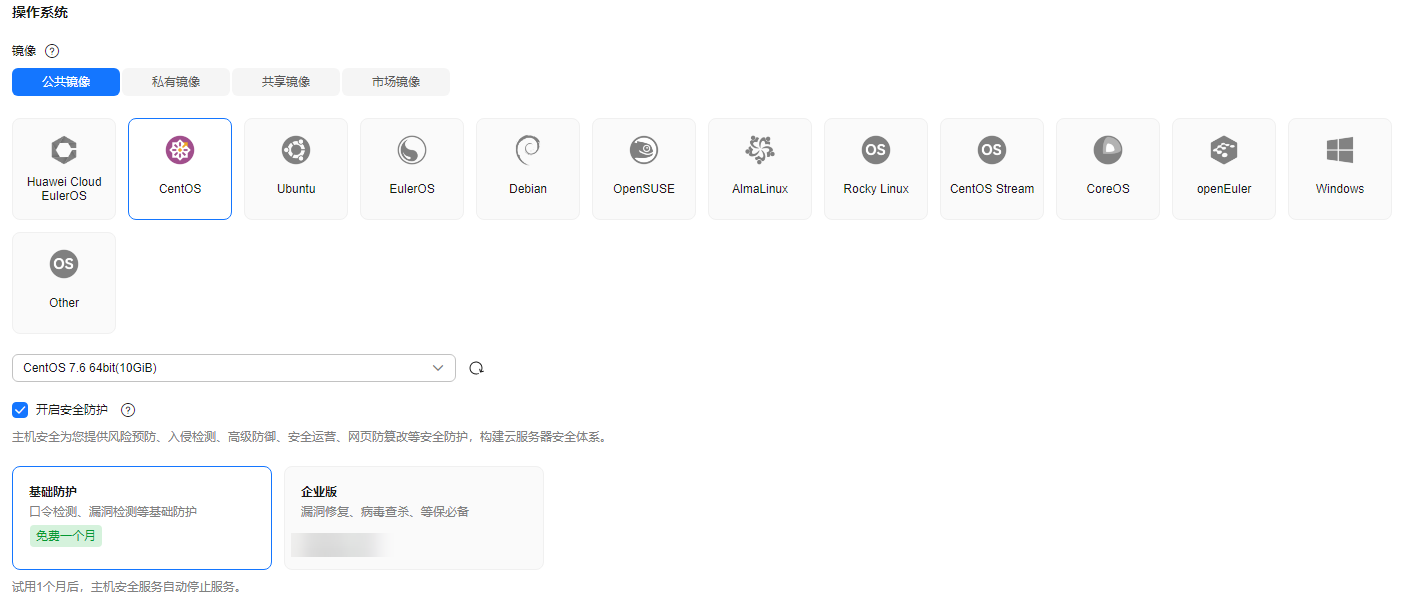This screenshot has width=1403, height=605.
Task: Open help icon beside 开启安全防护
Action: click(x=127, y=410)
